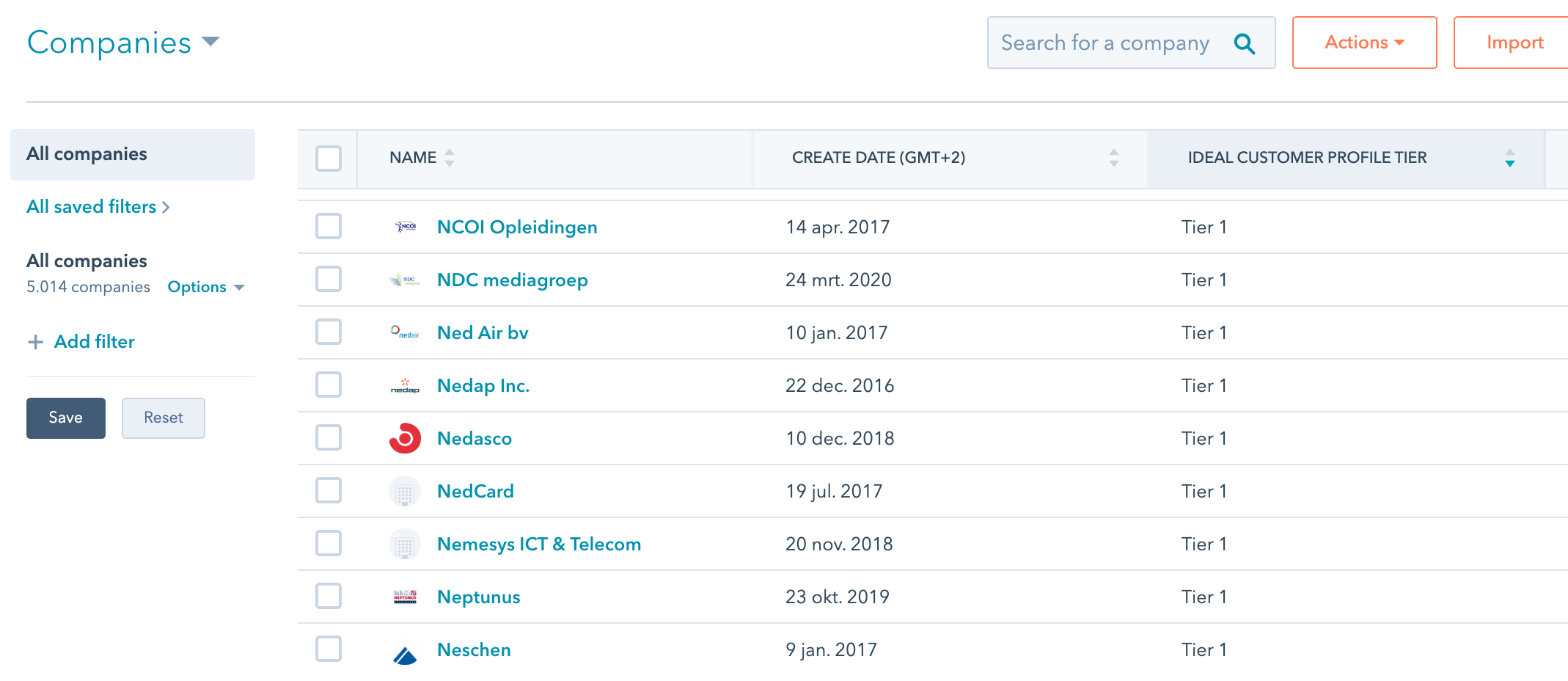Click the 20 nov. 2018 date cell
1568x681 pixels.
coord(839,545)
